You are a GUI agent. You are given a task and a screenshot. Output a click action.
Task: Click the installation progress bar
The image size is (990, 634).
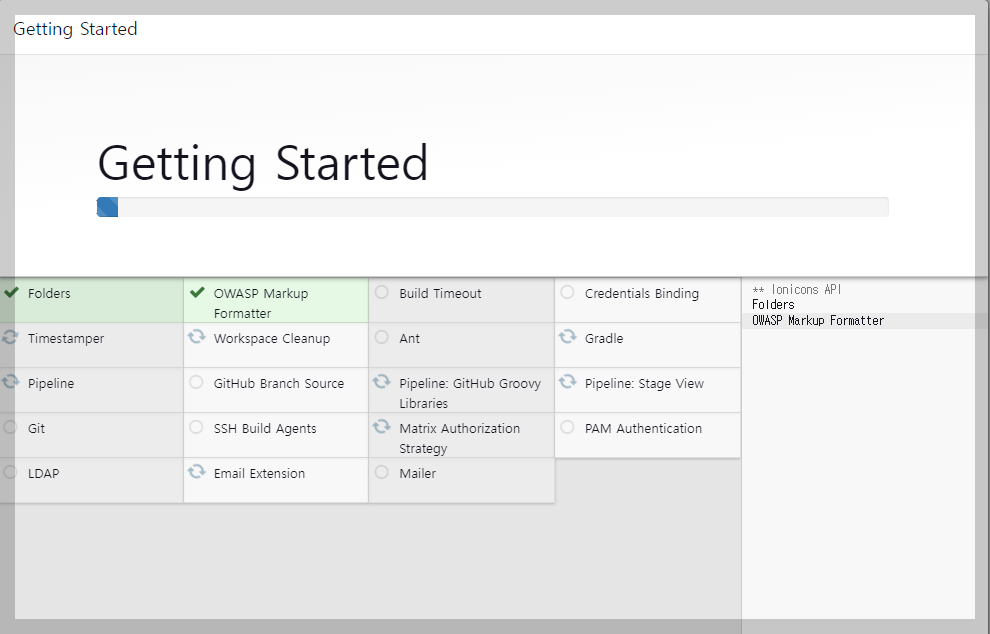pos(492,207)
